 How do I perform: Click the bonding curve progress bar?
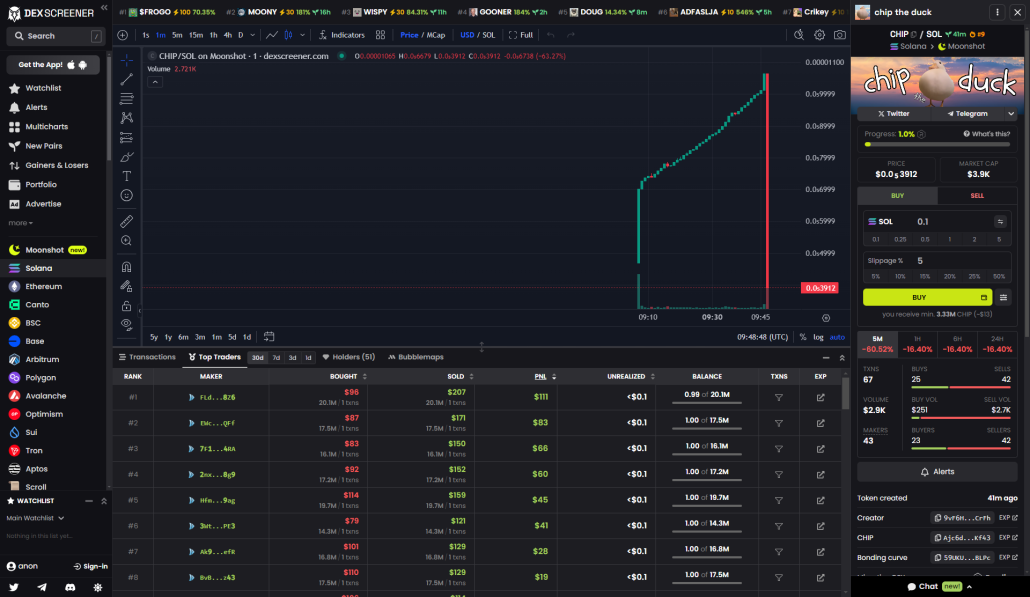click(x=936, y=143)
